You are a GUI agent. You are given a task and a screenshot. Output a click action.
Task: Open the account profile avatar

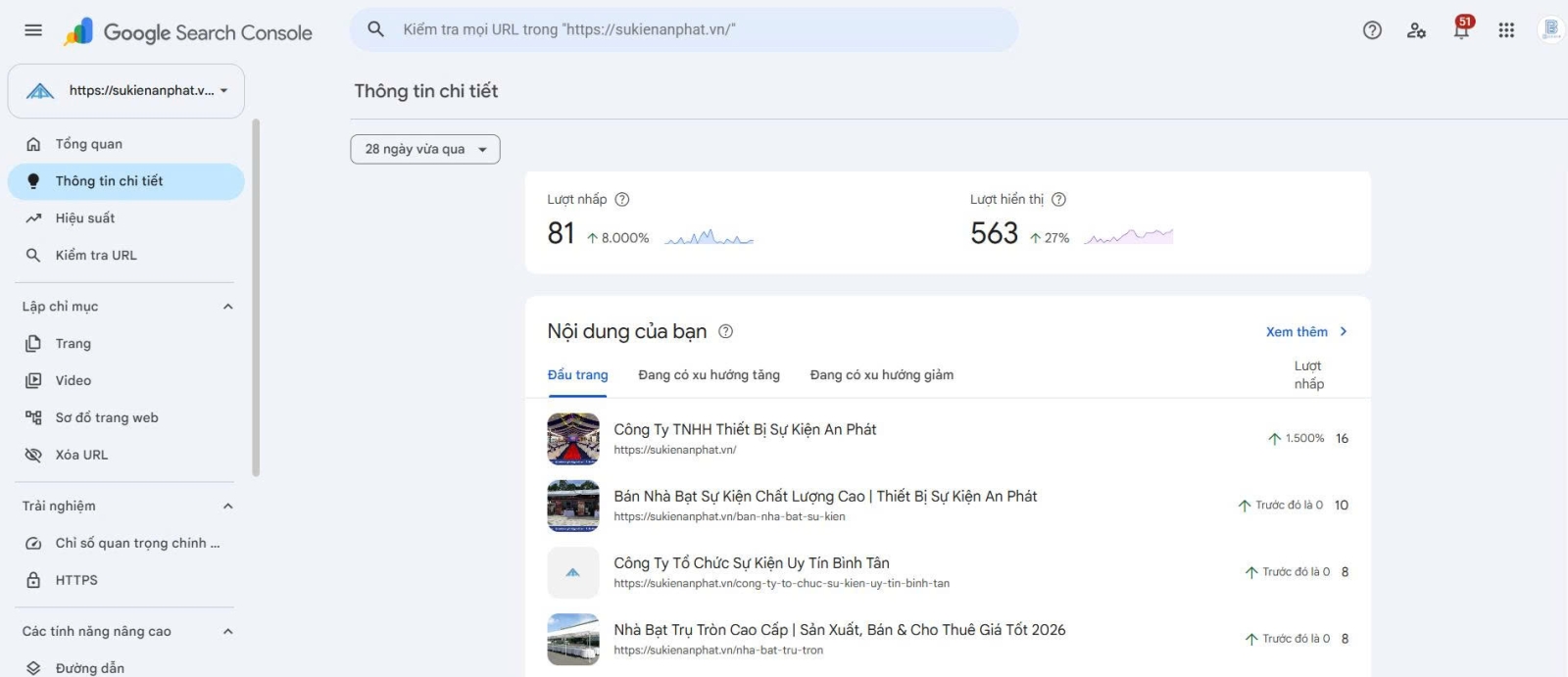(x=1551, y=29)
